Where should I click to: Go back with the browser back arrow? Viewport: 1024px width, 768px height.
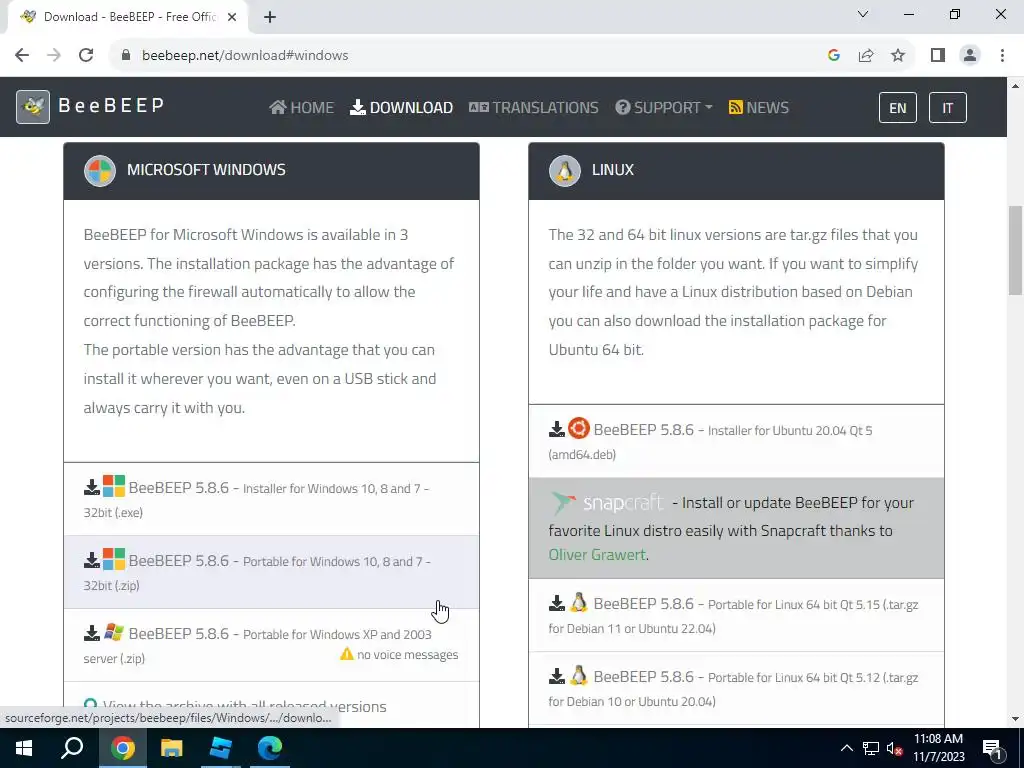coord(22,56)
